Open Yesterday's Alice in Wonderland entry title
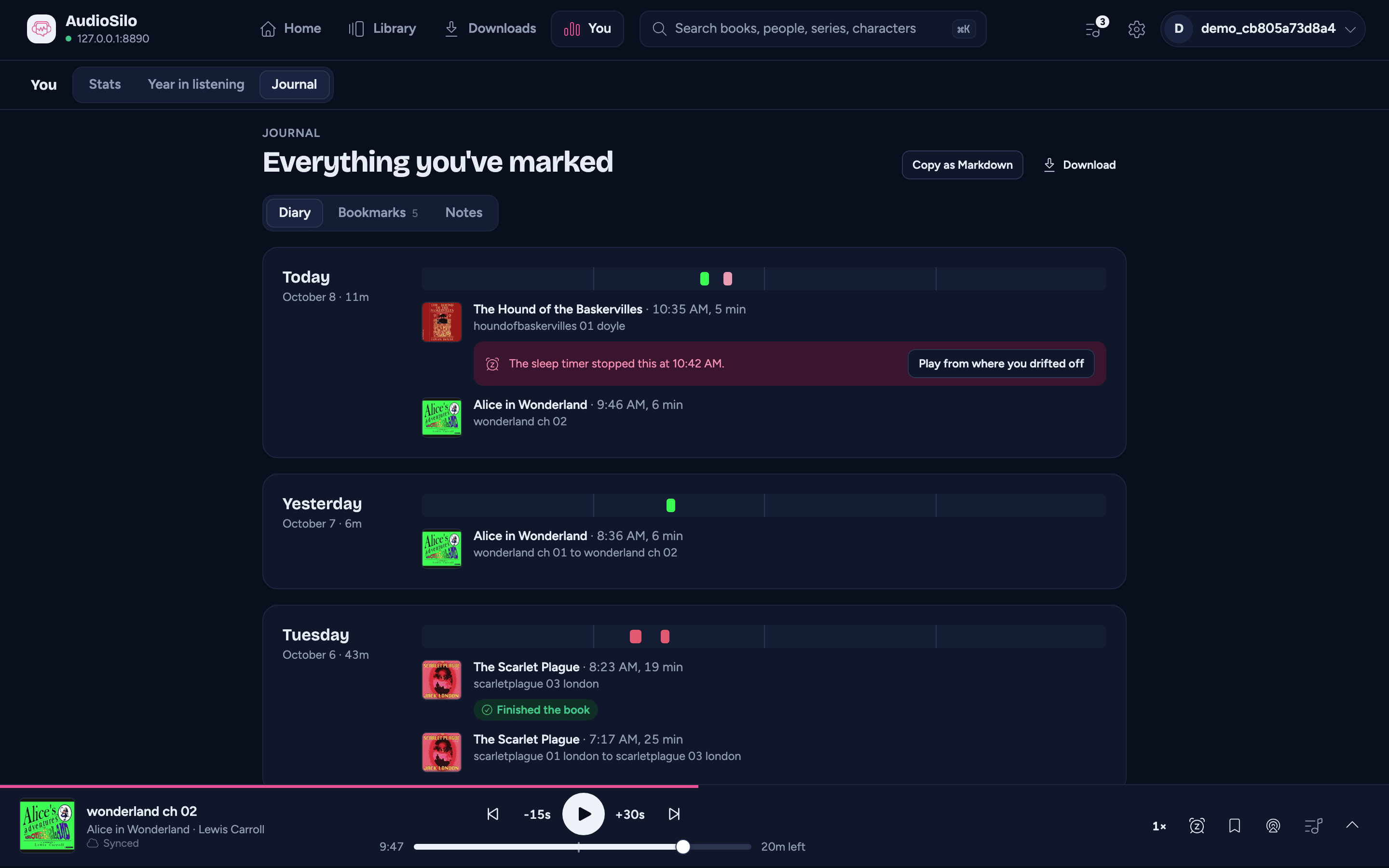1389x868 pixels. 531,536
